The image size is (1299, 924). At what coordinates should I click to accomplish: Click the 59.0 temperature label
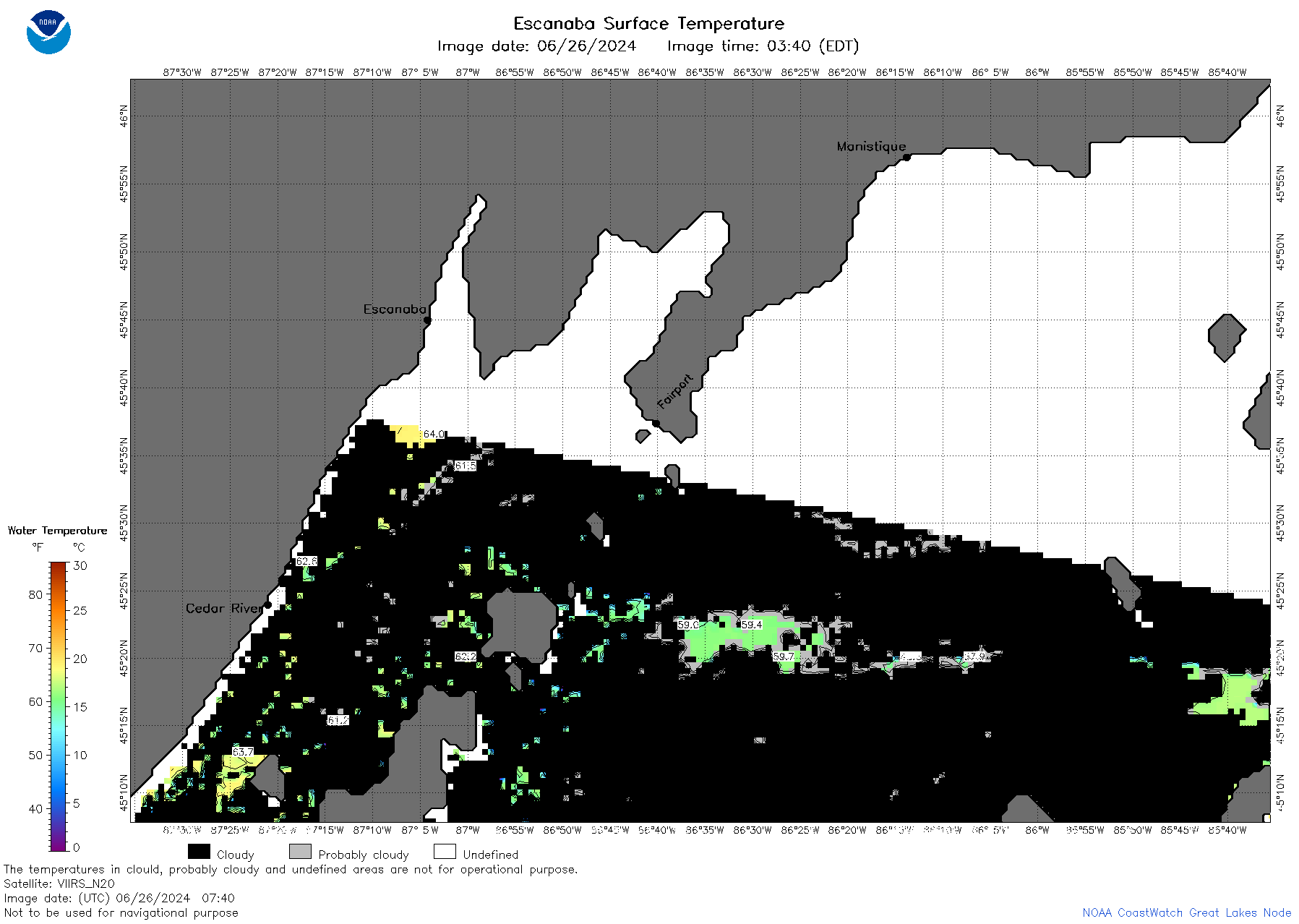688,625
